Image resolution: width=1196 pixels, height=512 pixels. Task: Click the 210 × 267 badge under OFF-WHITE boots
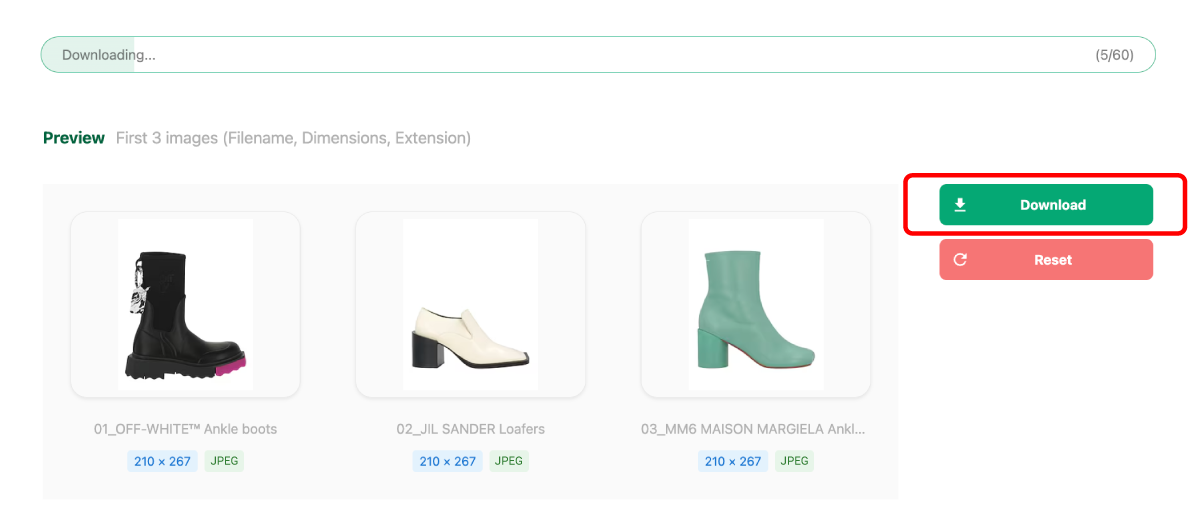tap(162, 461)
